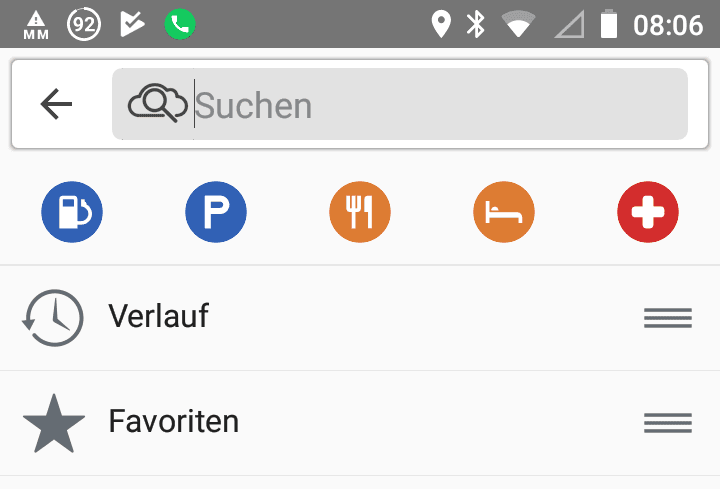Grab the Favoriten reorder handle
The width and height of the screenshot is (720, 489).
coord(668,423)
